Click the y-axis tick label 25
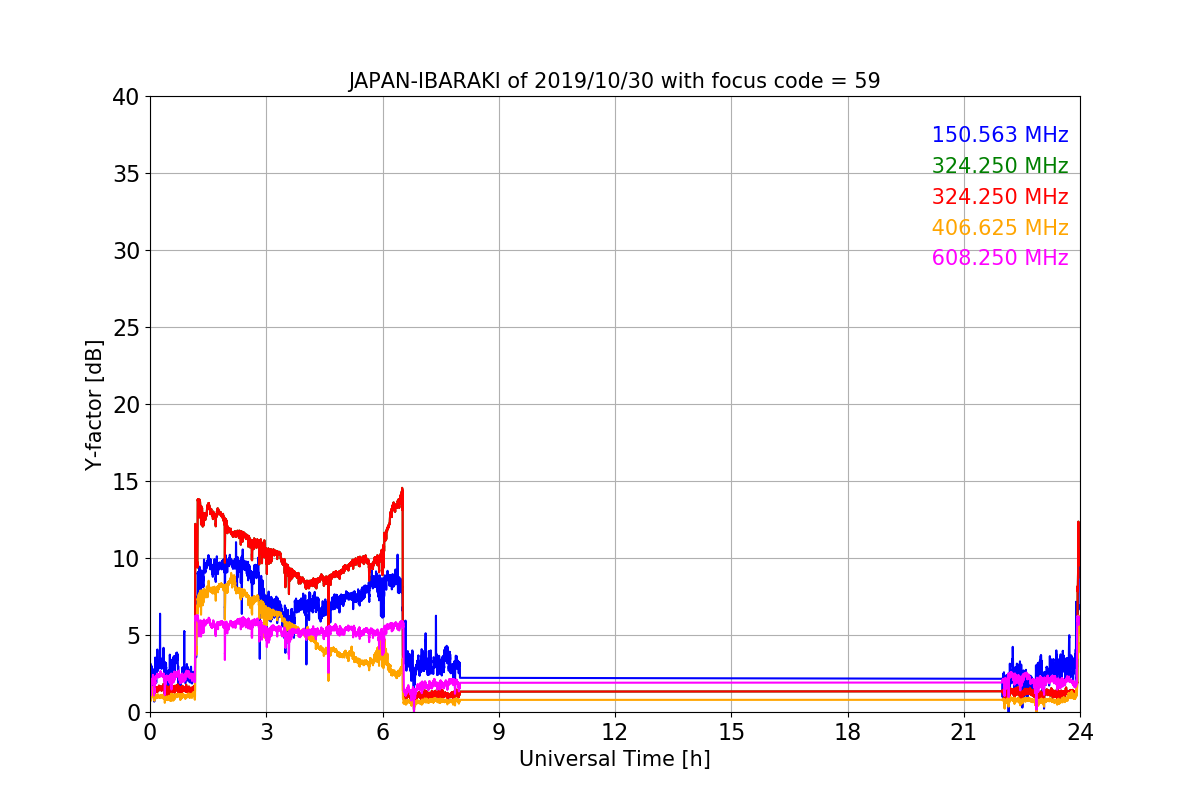 click(x=127, y=328)
